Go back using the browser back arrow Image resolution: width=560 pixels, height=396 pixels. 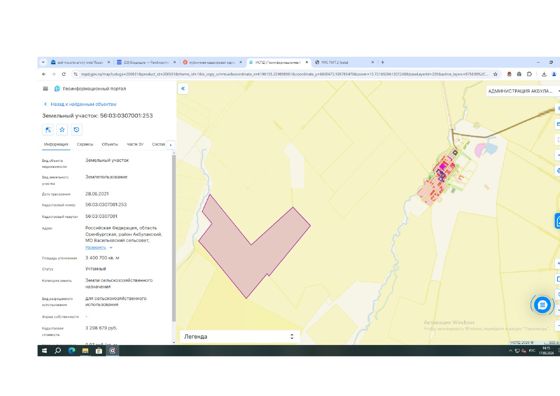point(44,74)
